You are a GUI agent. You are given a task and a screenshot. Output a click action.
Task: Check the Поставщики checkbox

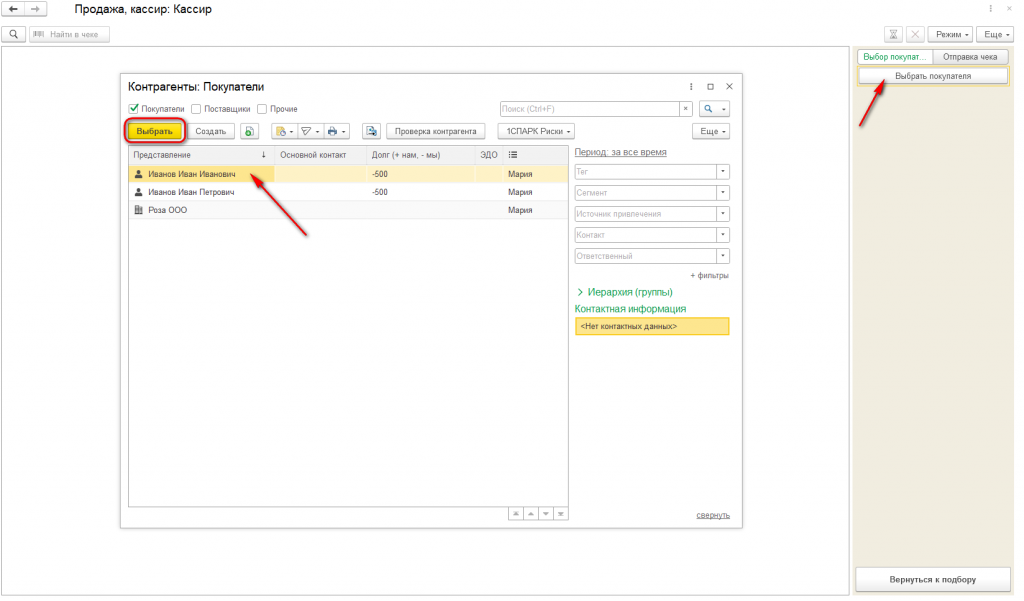tap(196, 109)
